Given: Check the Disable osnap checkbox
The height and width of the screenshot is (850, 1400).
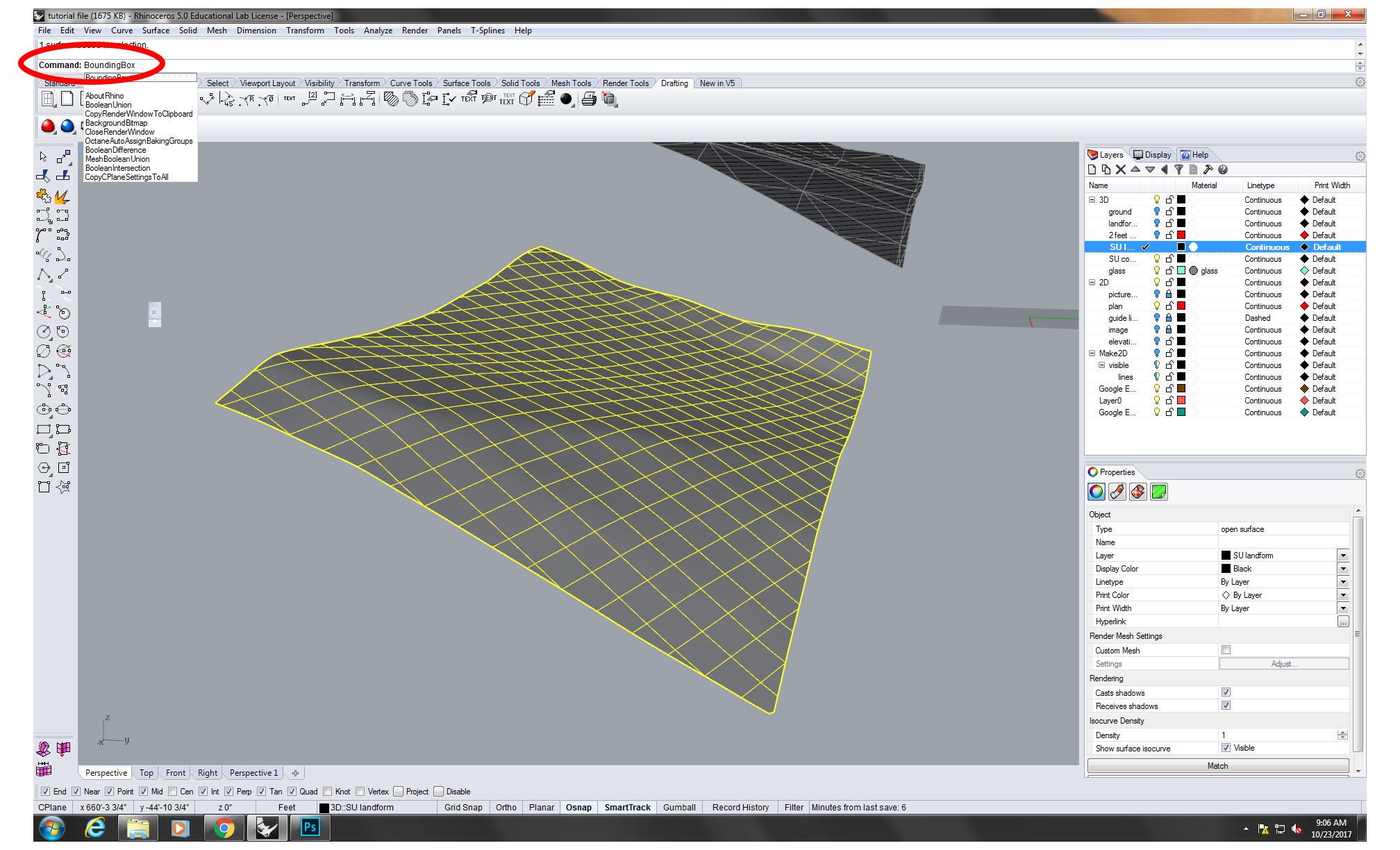Looking at the screenshot, I should point(439,792).
